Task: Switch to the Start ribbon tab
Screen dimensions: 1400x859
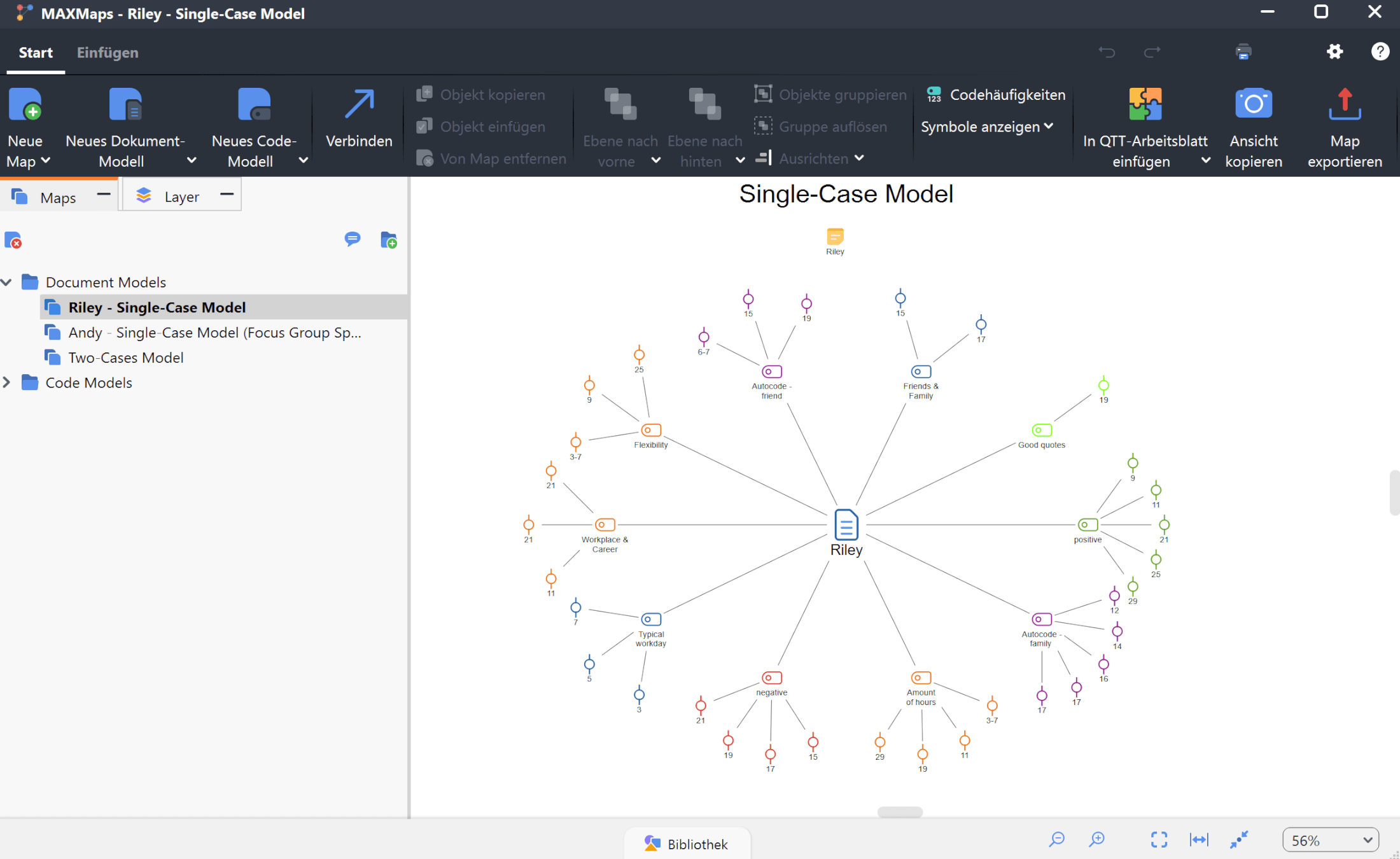Action: tap(36, 52)
